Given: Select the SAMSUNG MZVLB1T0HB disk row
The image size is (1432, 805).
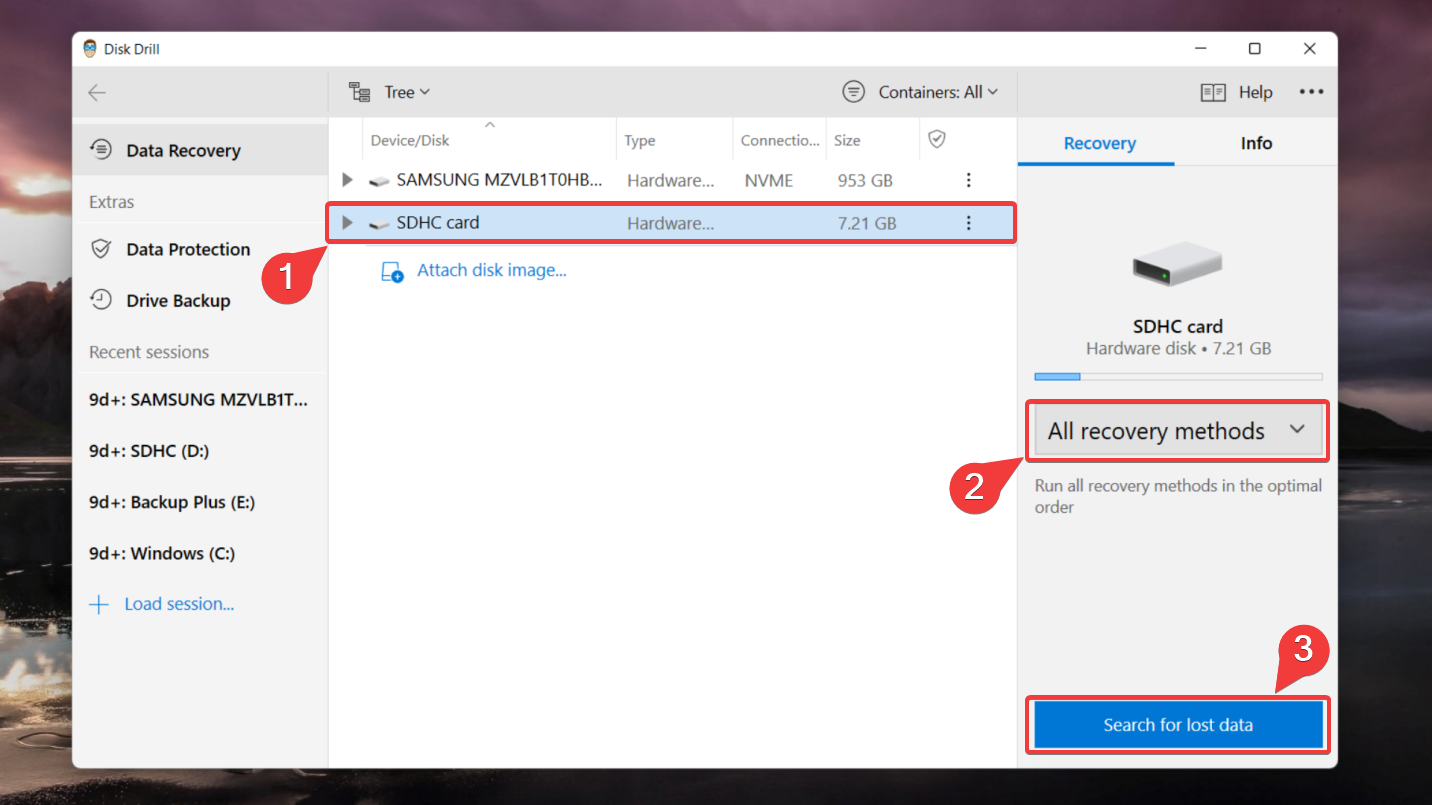Looking at the screenshot, I should (x=672, y=180).
